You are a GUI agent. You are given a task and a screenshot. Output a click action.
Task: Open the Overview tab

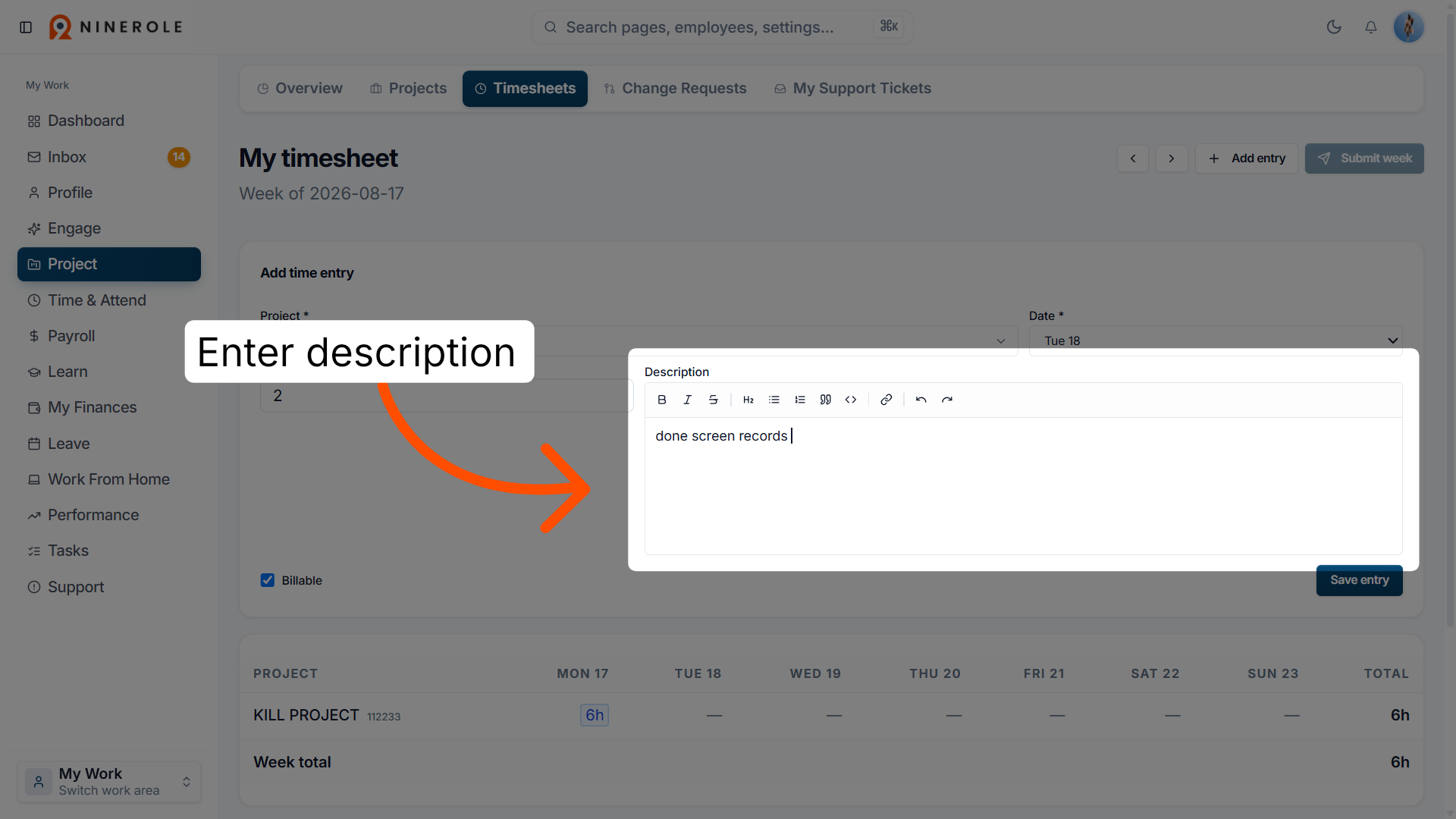coord(300,89)
